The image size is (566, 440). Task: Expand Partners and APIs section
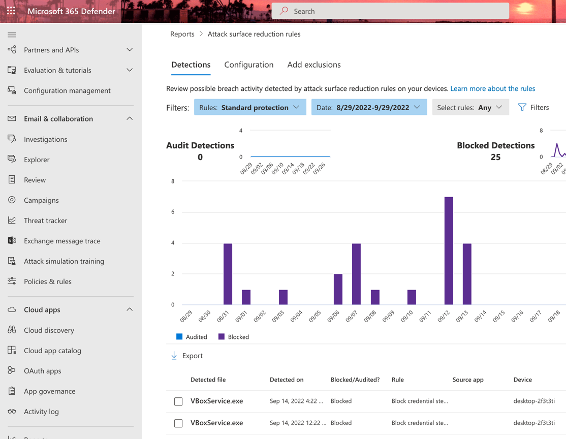click(130, 49)
